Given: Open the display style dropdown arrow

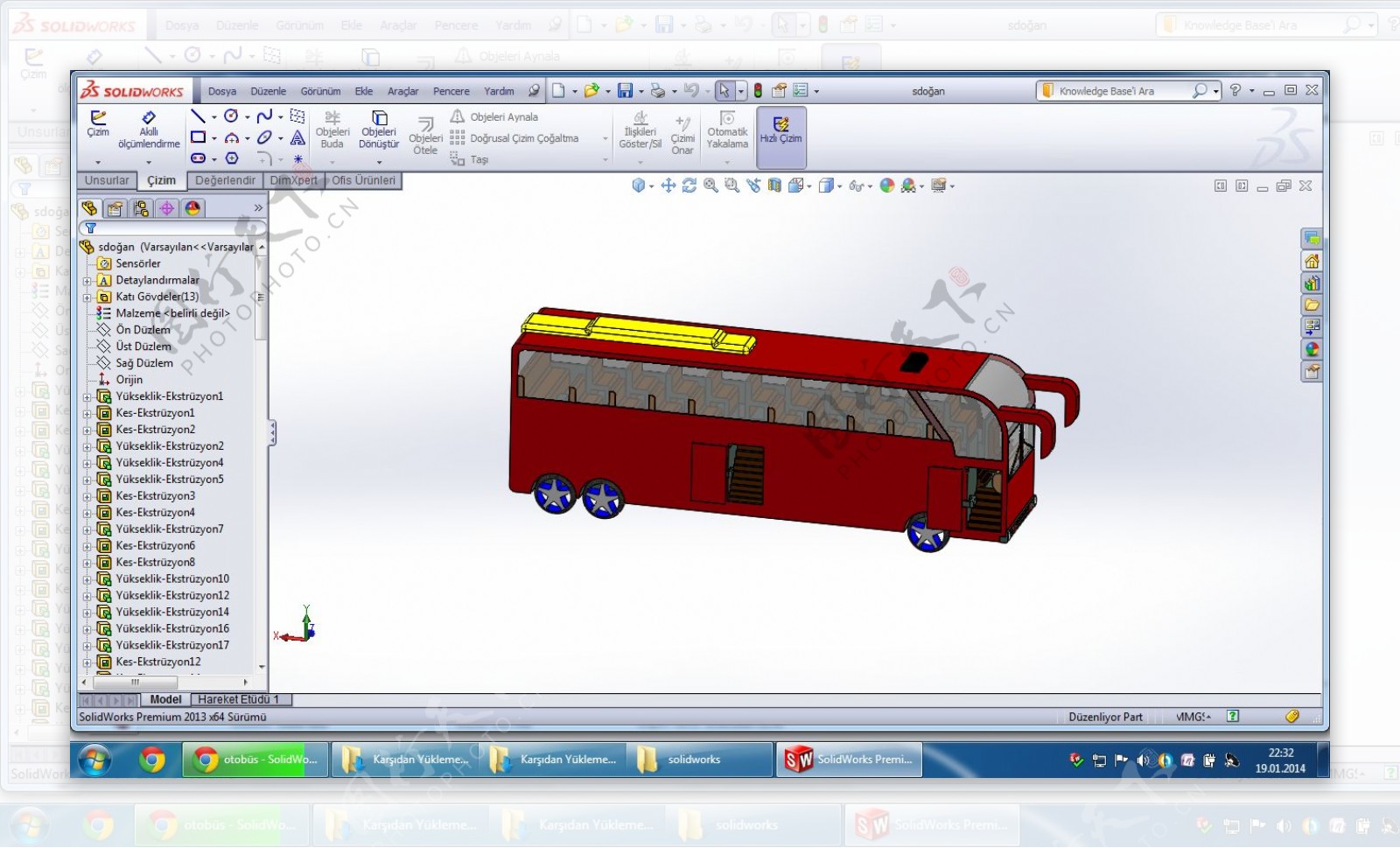Looking at the screenshot, I should point(840,186).
